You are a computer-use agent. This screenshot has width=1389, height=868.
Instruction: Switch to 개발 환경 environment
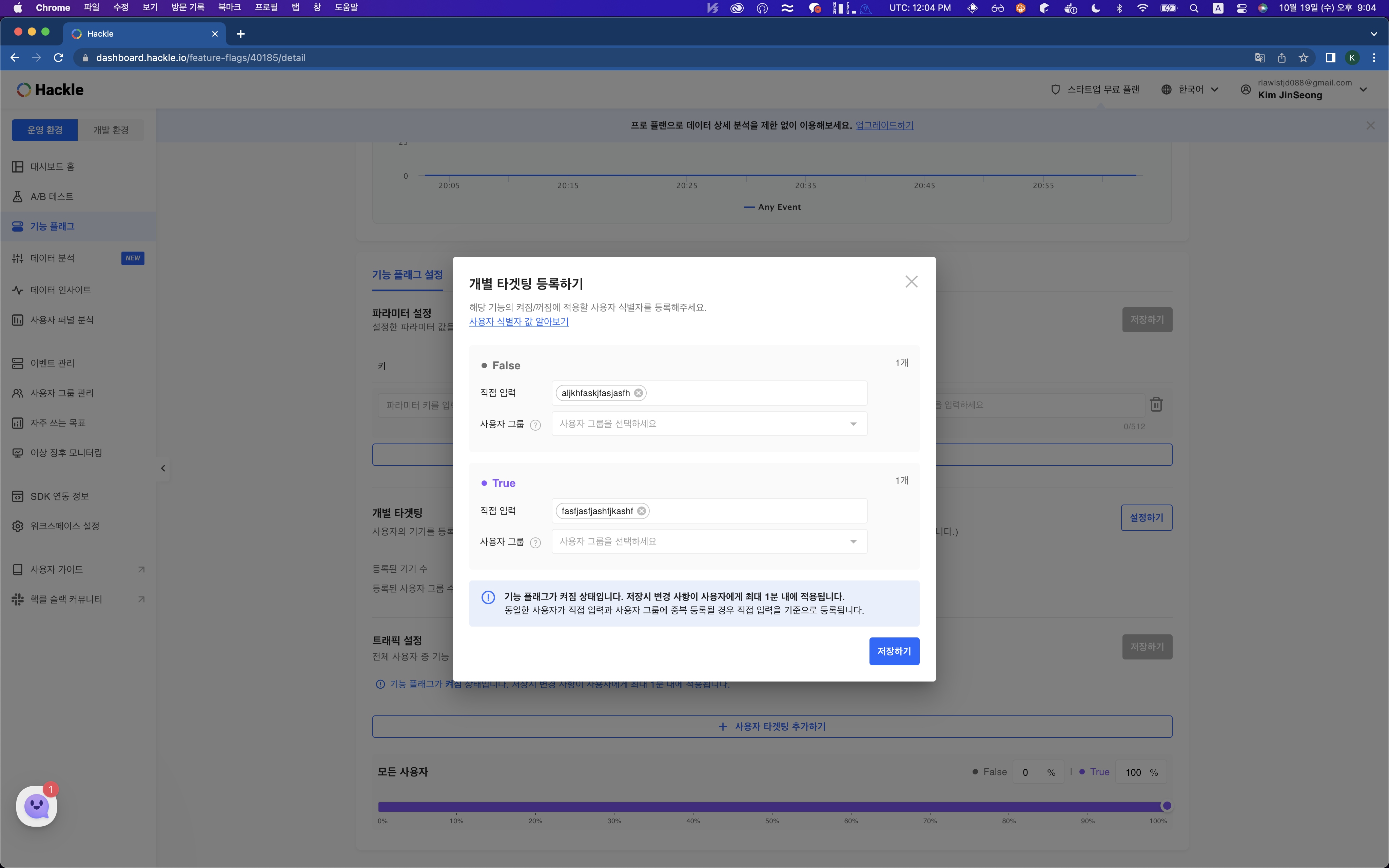111,130
